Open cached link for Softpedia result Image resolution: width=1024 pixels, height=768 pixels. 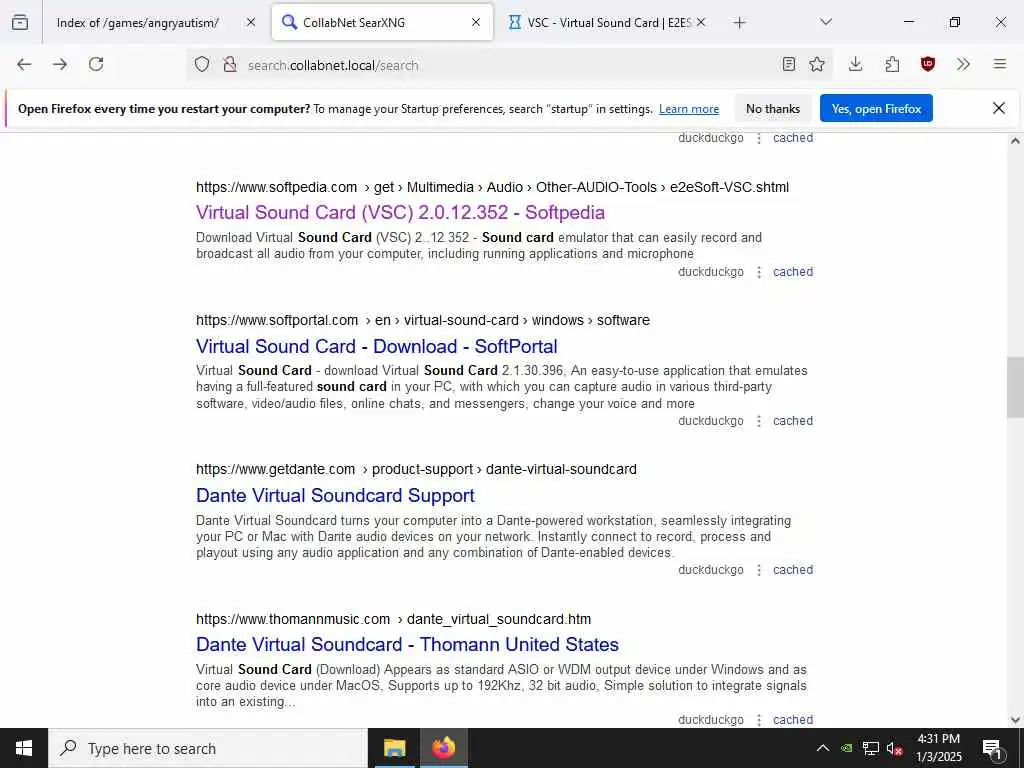793,272
